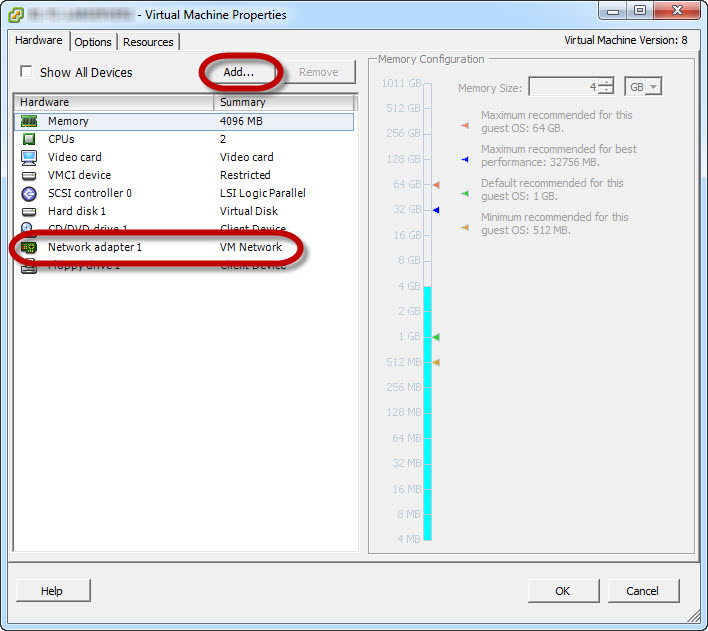The width and height of the screenshot is (708, 631).
Task: Click the 128 GB scale label
Action: coord(404,159)
